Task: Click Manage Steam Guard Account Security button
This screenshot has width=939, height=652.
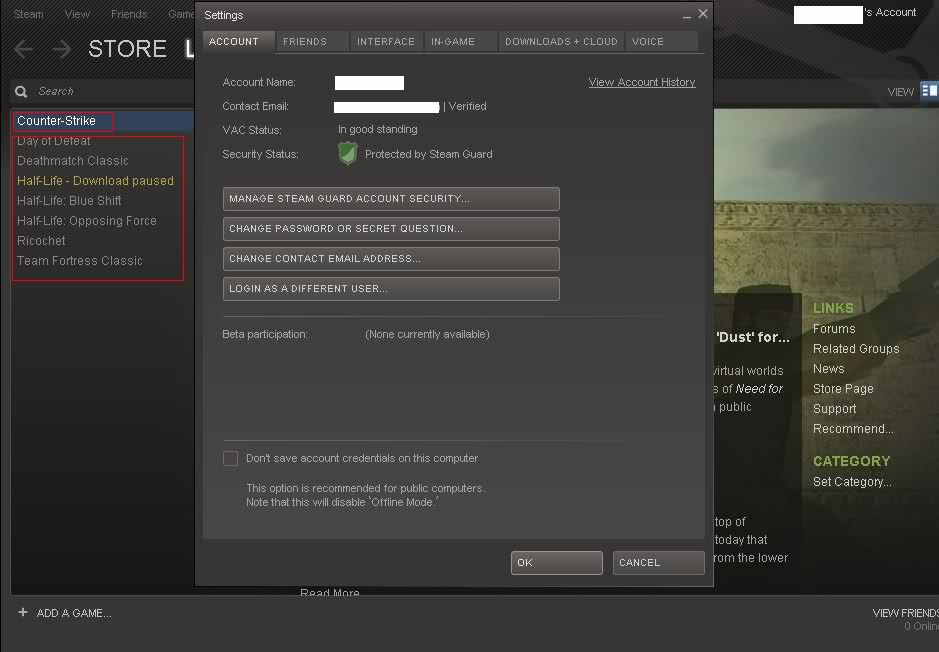Action: (x=391, y=199)
